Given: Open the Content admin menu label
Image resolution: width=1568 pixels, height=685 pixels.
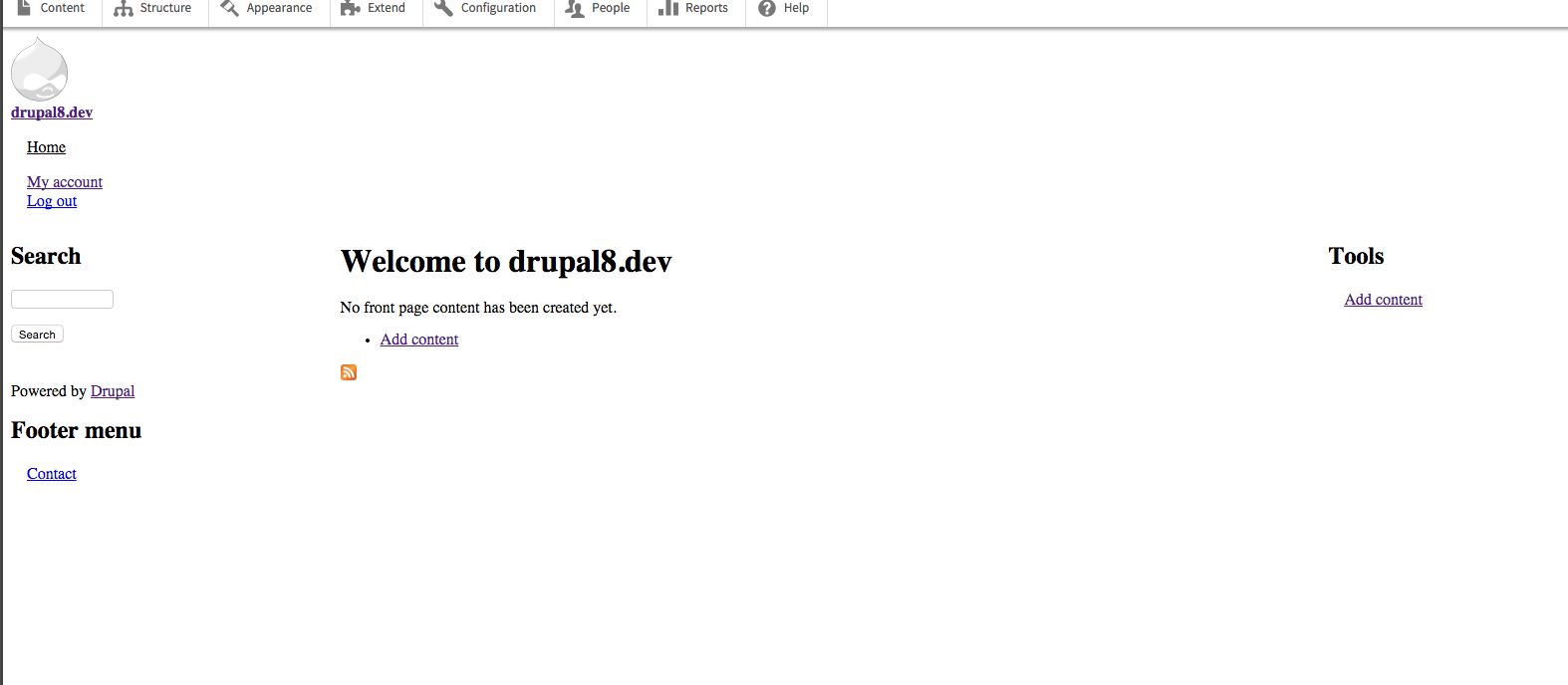Looking at the screenshot, I should (x=63, y=8).
